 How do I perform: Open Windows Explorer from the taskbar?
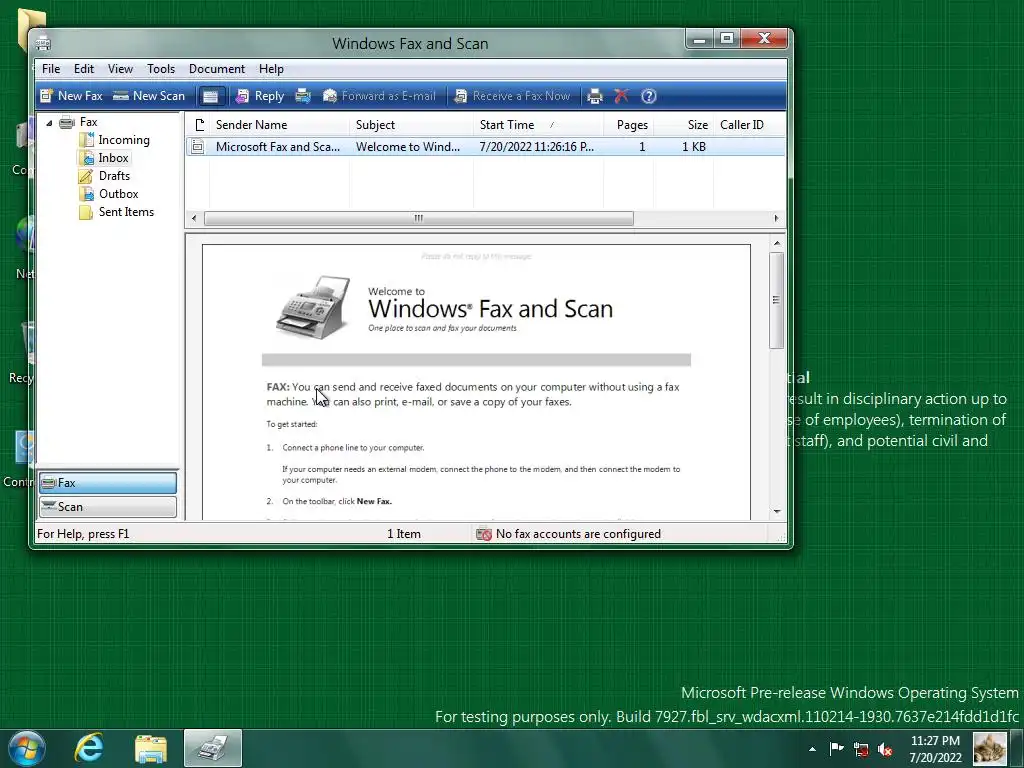151,748
